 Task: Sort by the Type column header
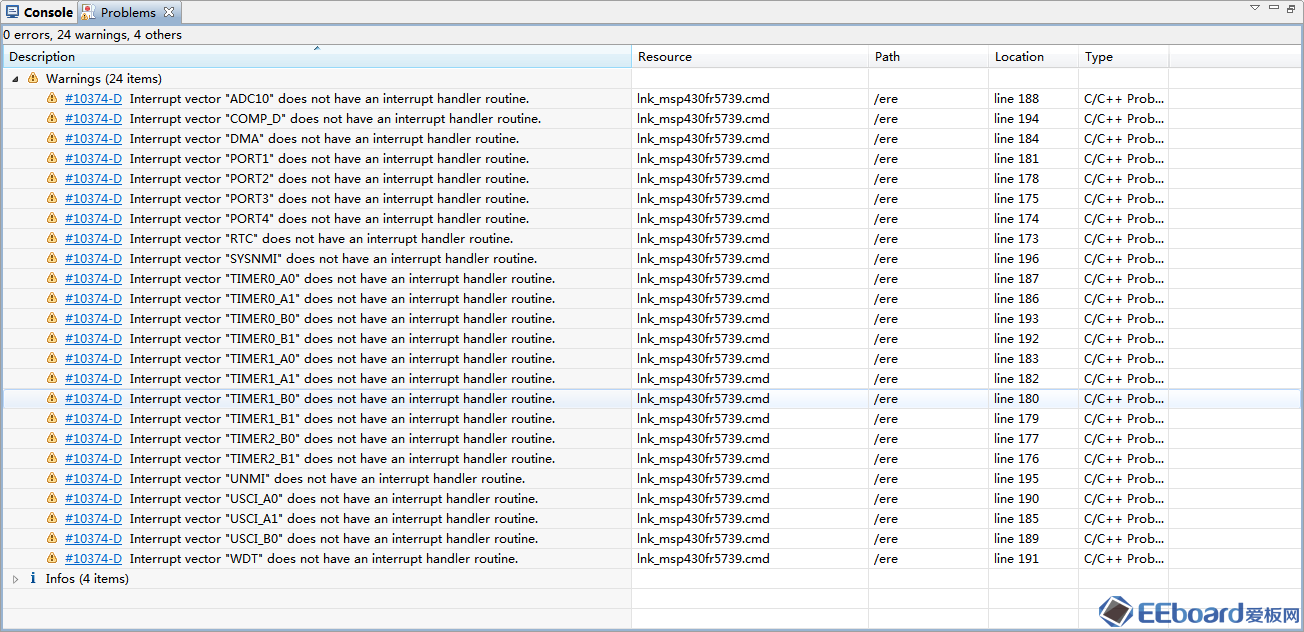coord(1123,57)
